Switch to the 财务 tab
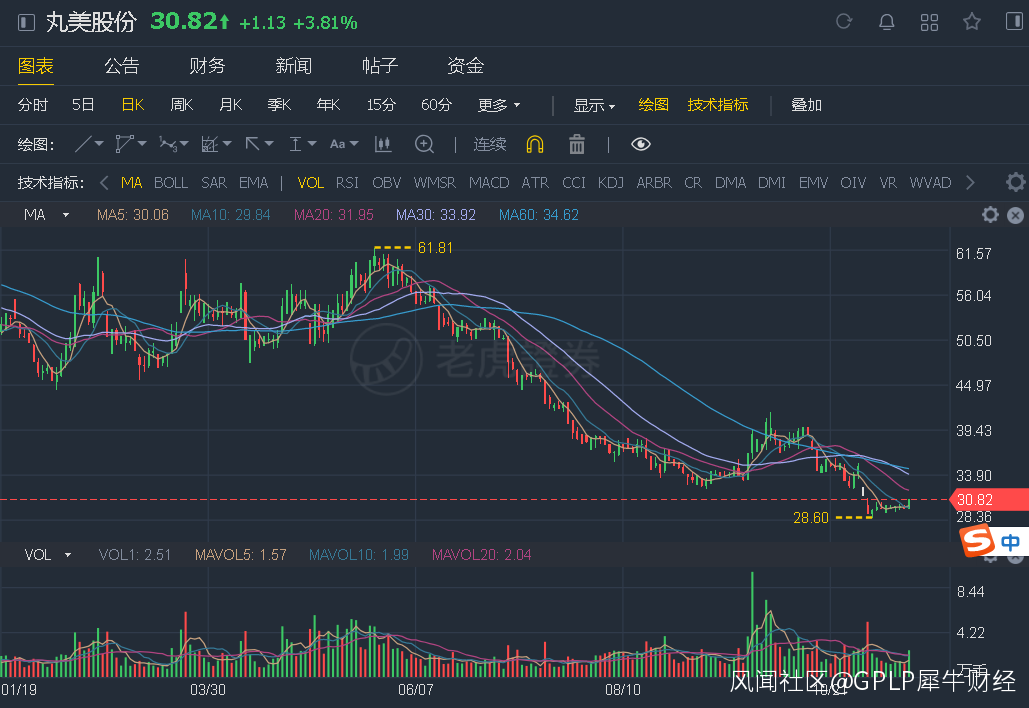 coord(207,66)
